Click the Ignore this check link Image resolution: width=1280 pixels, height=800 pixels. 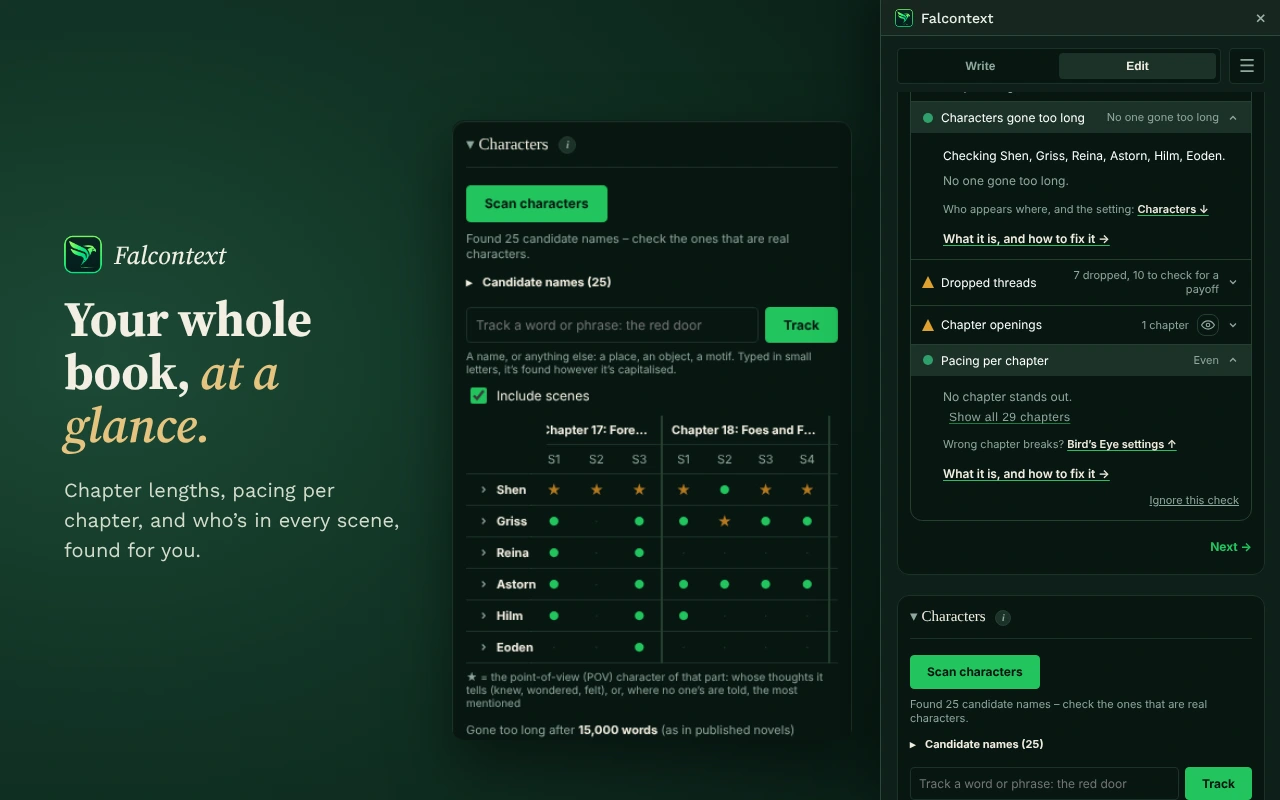pyautogui.click(x=1194, y=501)
